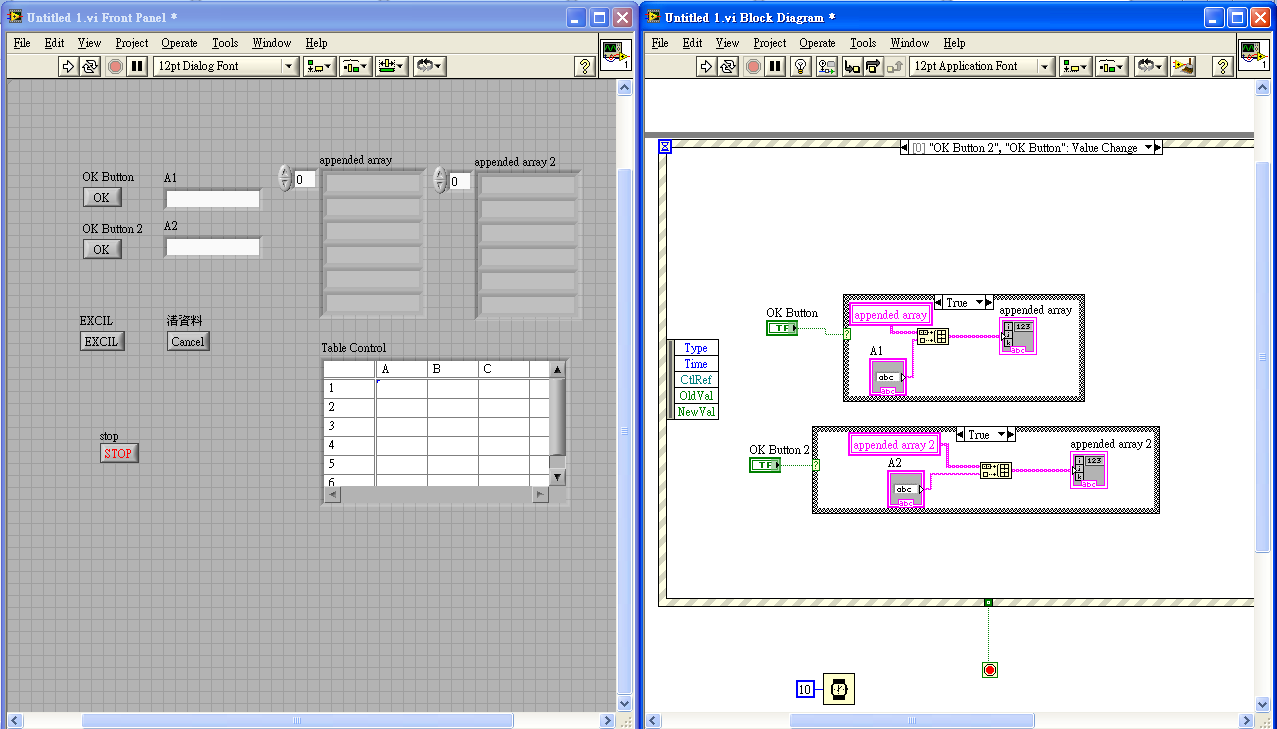Click Clean Up Diagram broom icon
Image resolution: width=1277 pixels, height=729 pixels.
[1183, 66]
